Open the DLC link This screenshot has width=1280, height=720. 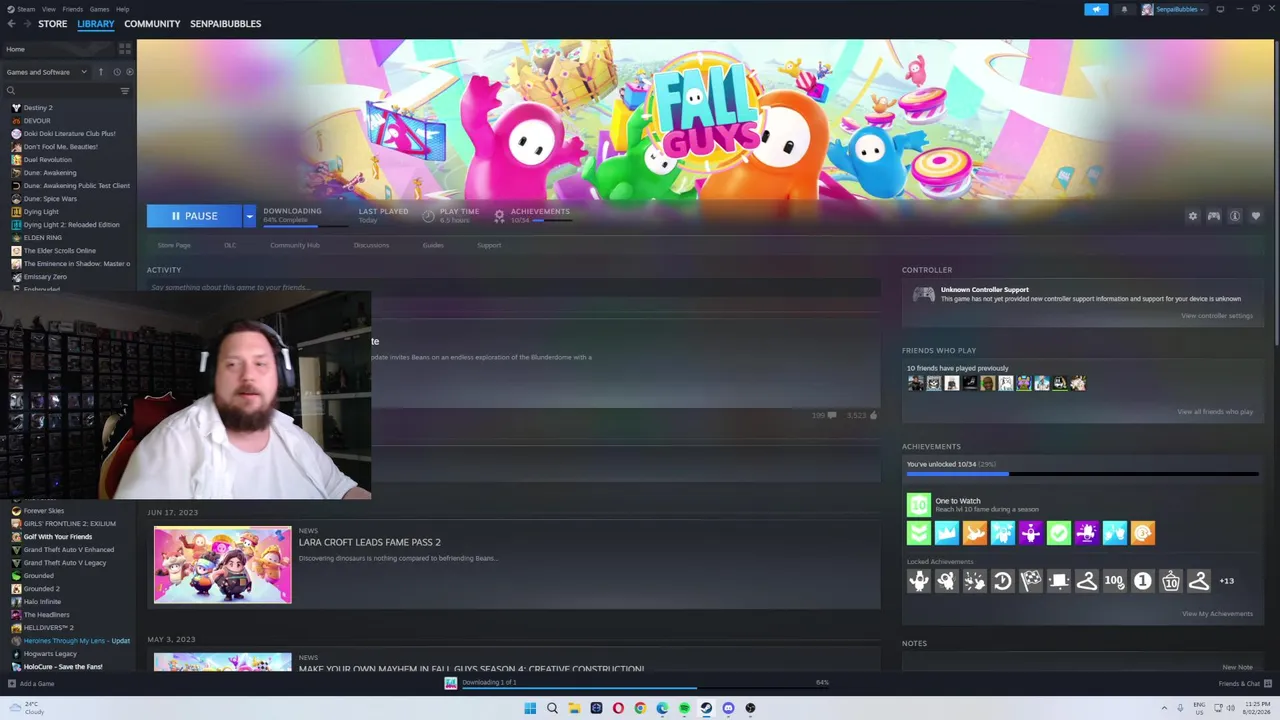coord(230,245)
